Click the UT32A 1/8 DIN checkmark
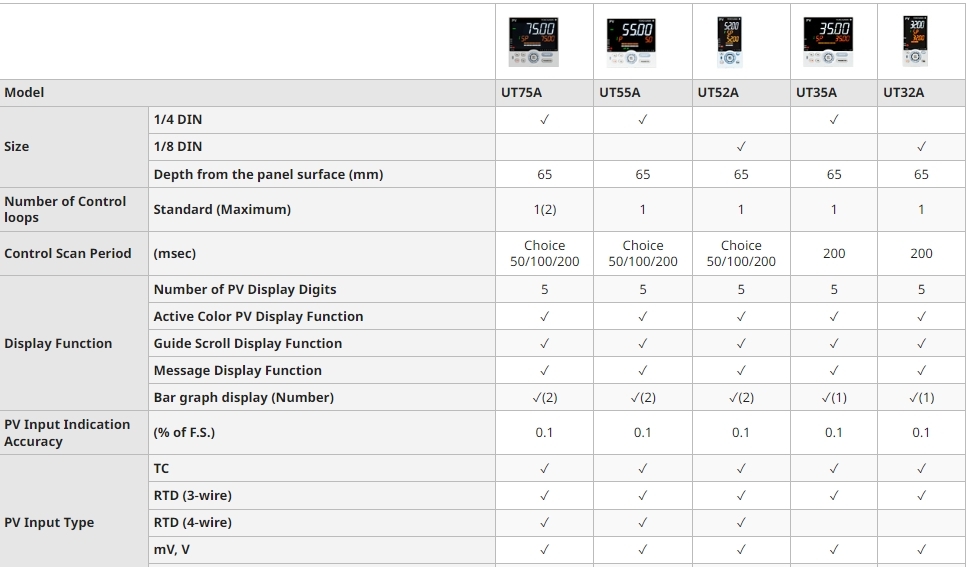 921,147
